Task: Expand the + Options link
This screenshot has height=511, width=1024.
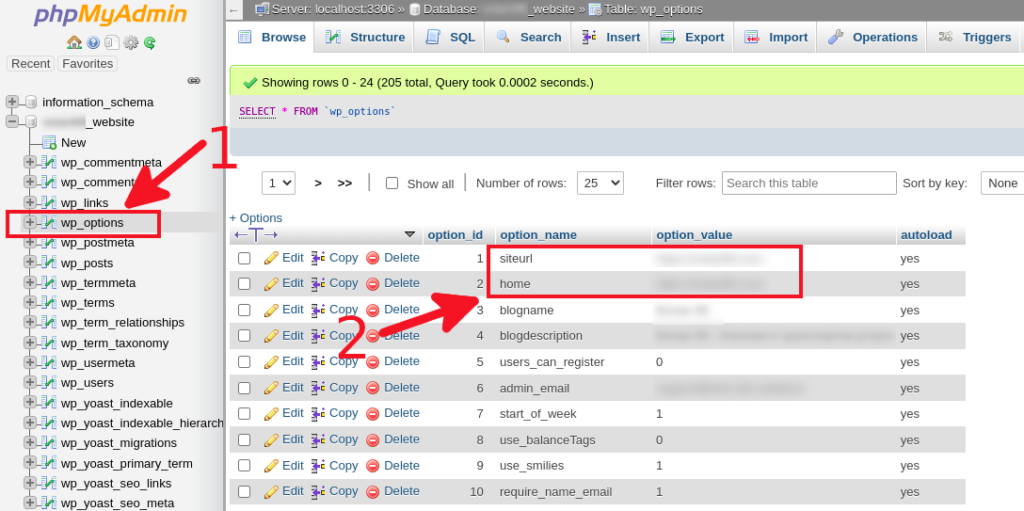Action: coord(256,218)
